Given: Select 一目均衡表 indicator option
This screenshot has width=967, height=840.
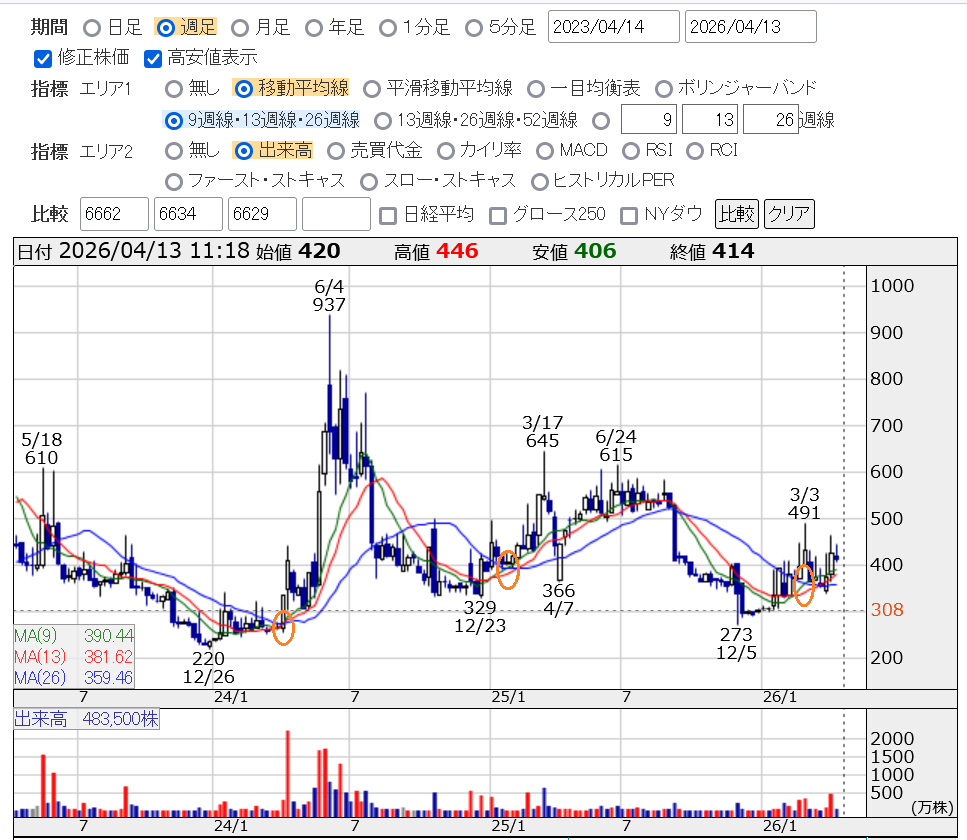Looking at the screenshot, I should [537, 89].
